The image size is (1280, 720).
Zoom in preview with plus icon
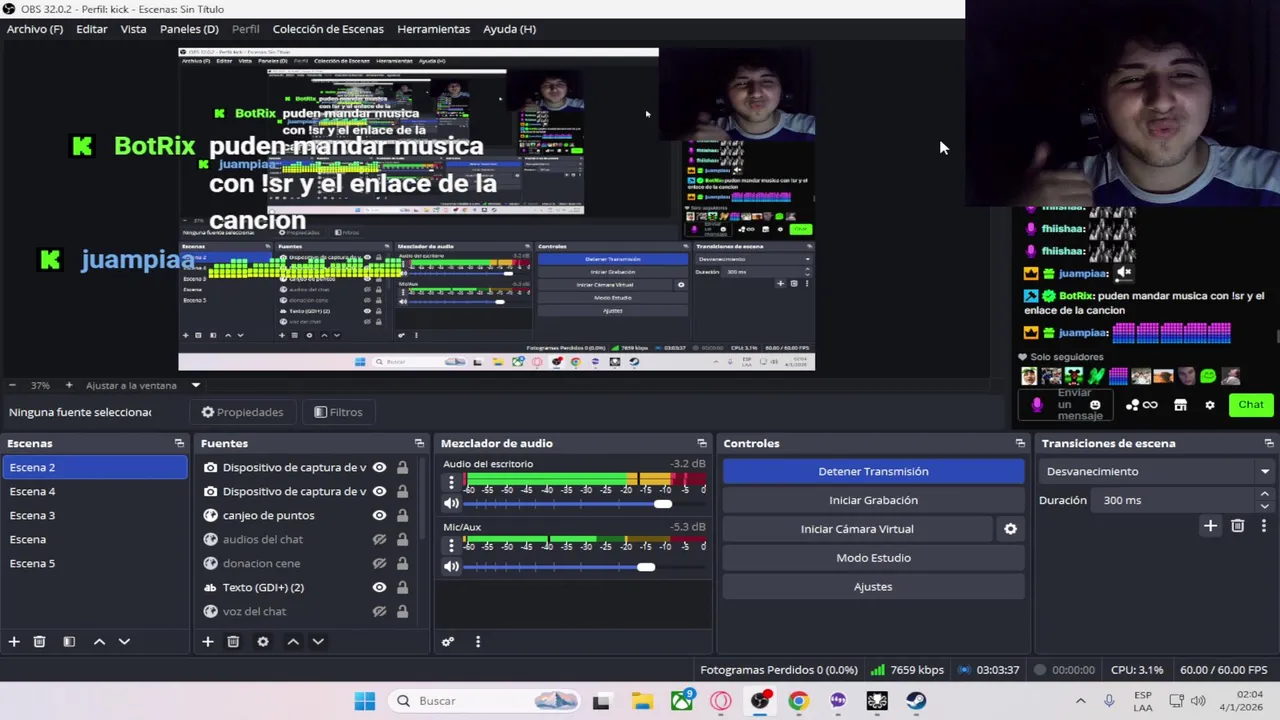(69, 385)
